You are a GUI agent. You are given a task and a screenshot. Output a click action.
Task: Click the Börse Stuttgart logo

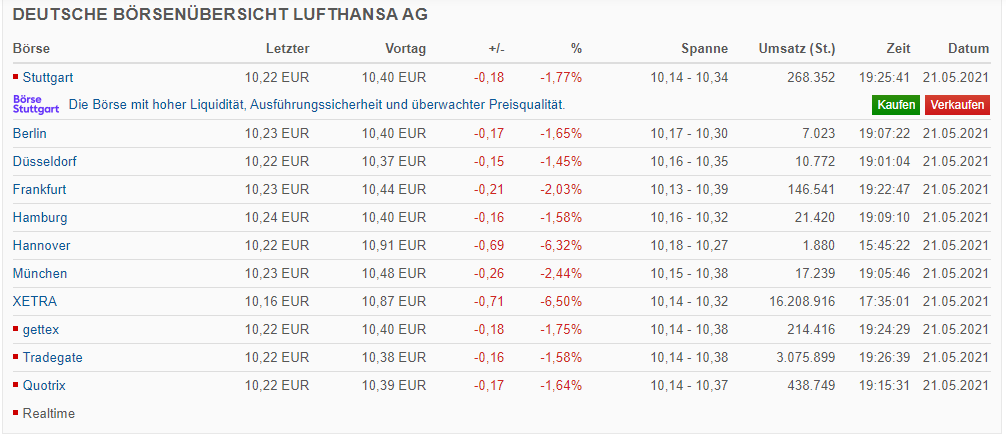[x=36, y=105]
